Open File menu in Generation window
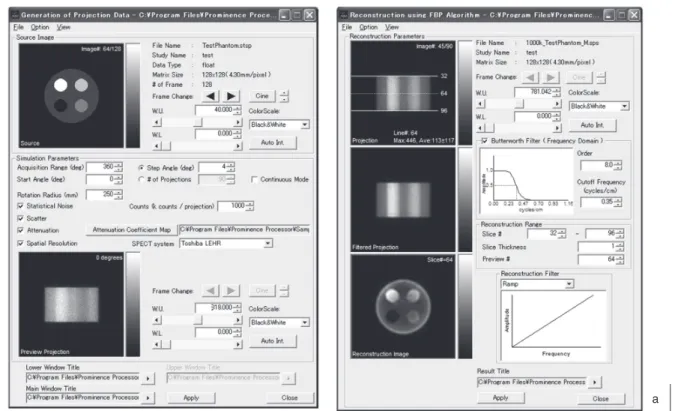 [19, 27]
